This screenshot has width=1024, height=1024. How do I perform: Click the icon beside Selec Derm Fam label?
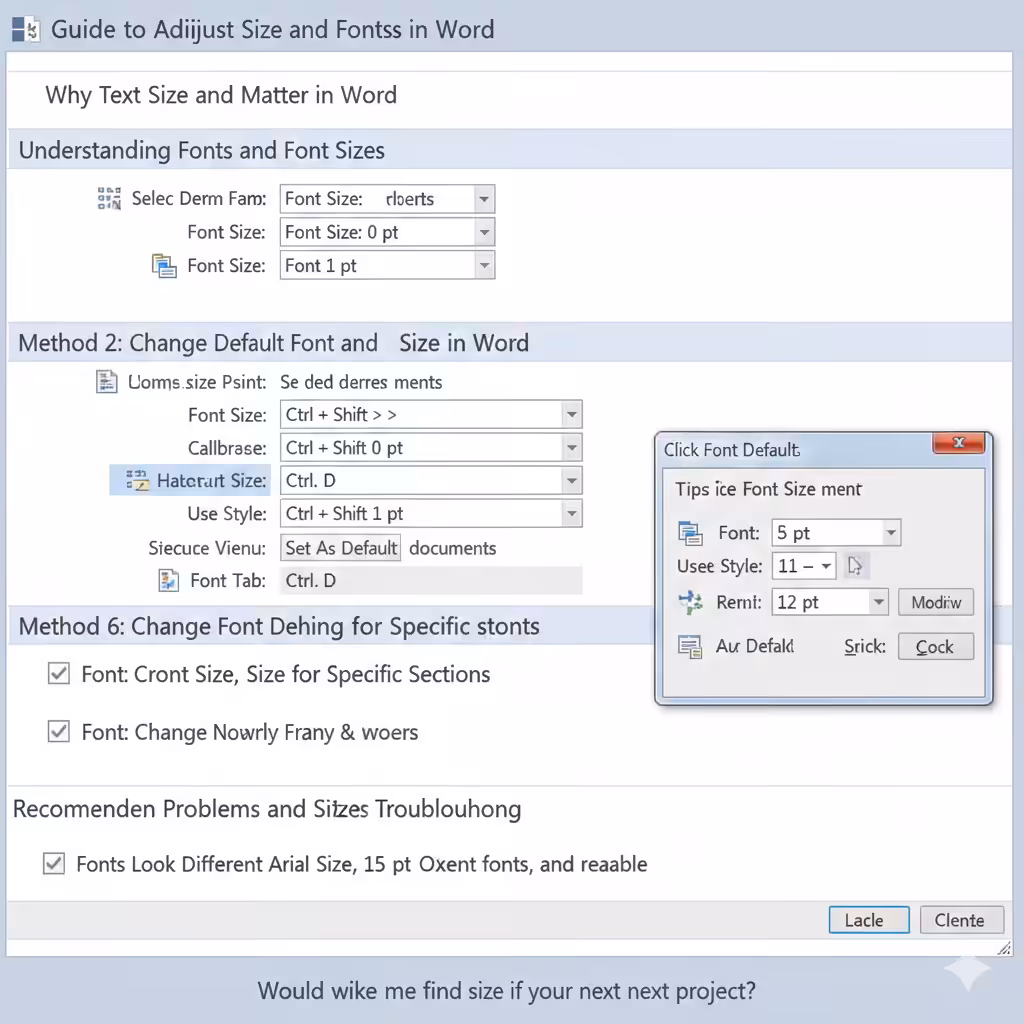click(x=109, y=198)
